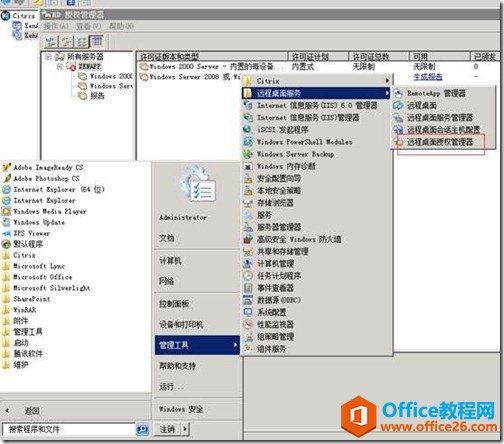Click the 搜索程序和文件 search box
Image resolution: width=504 pixels, height=444 pixels.
(68, 429)
